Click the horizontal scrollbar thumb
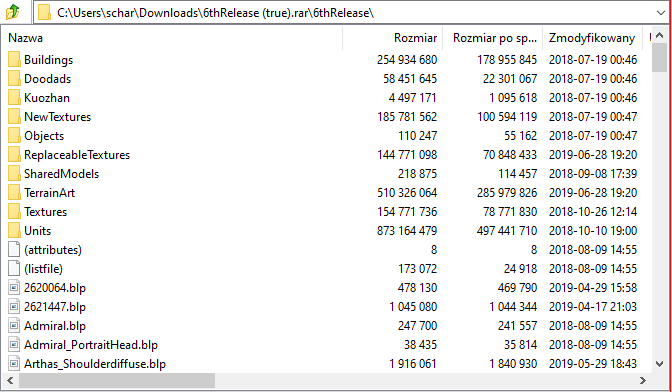Viewport: 672px width, 392px height. 117,380
